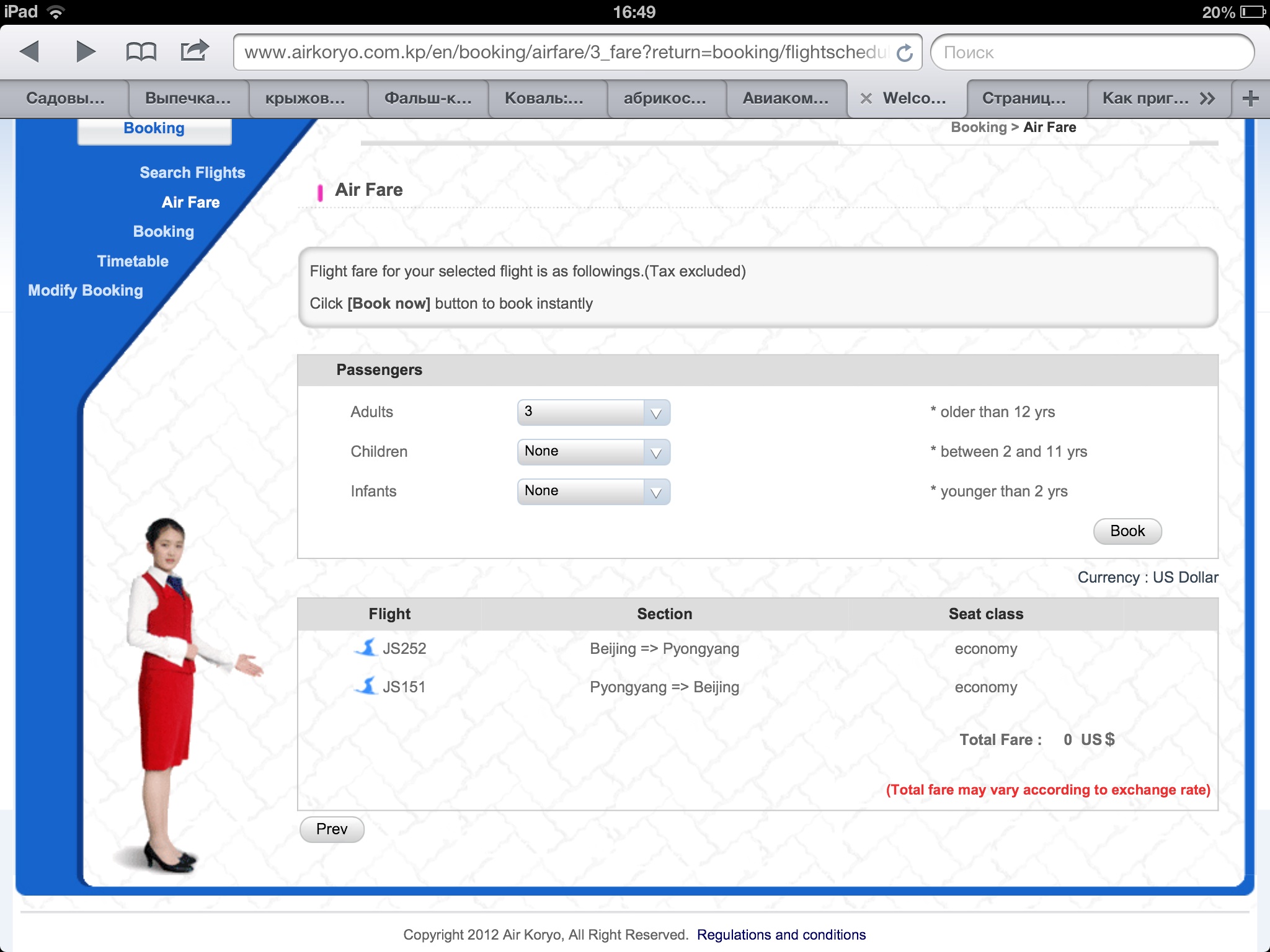Open Regulations and conditions link
The image size is (1270, 952).
781,935
